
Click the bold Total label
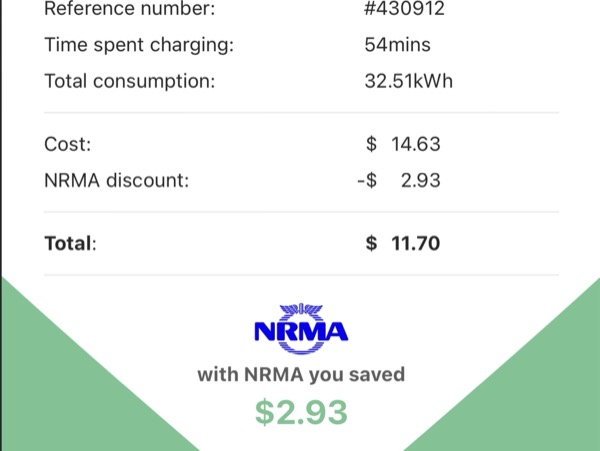70,243
